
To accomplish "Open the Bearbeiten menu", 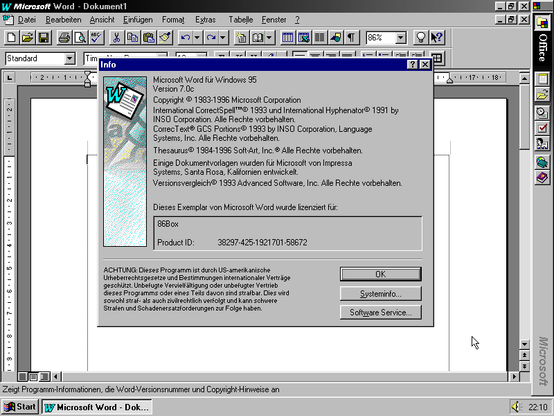I will (x=63, y=20).
